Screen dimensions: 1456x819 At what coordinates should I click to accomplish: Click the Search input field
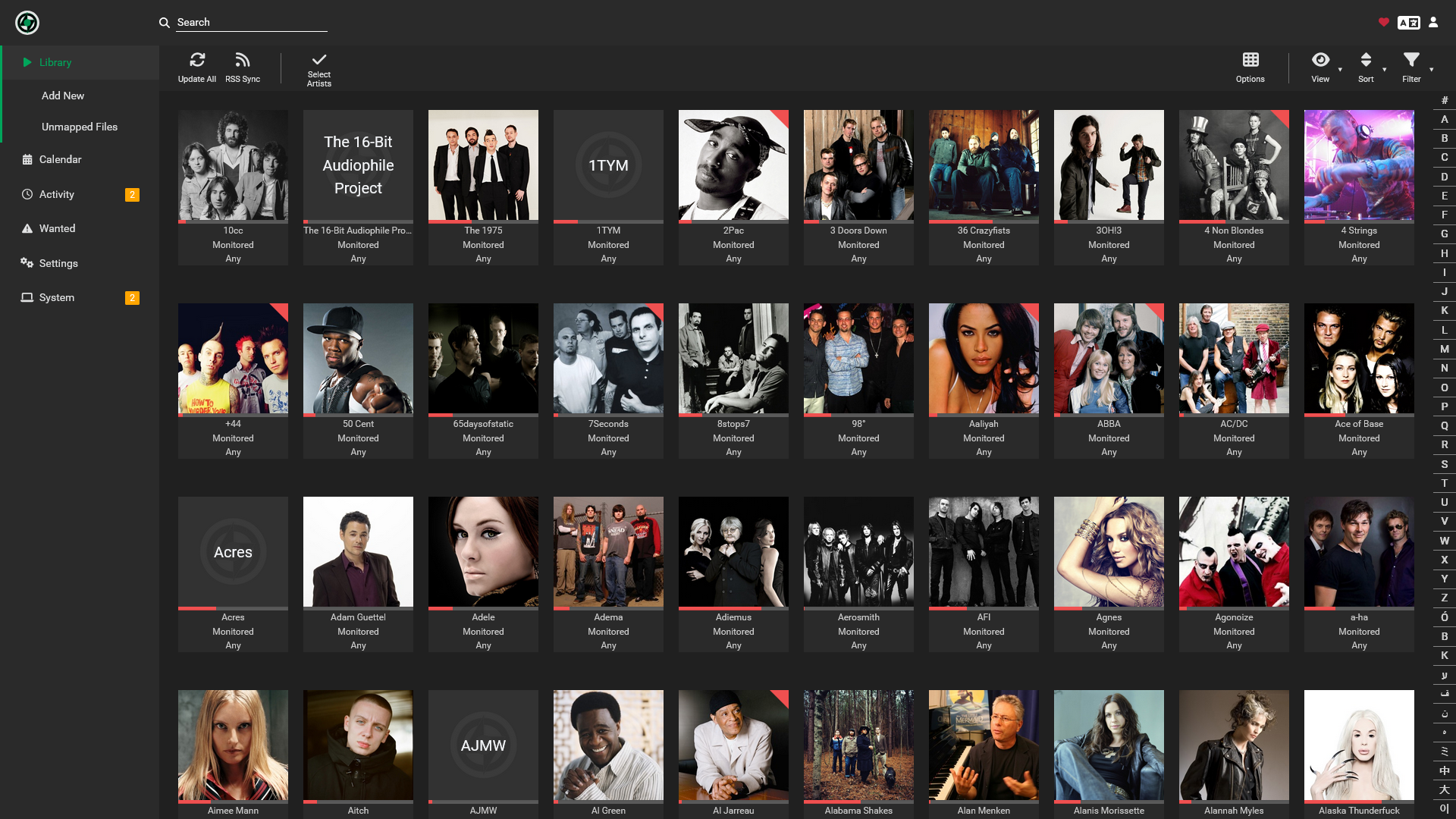252,23
